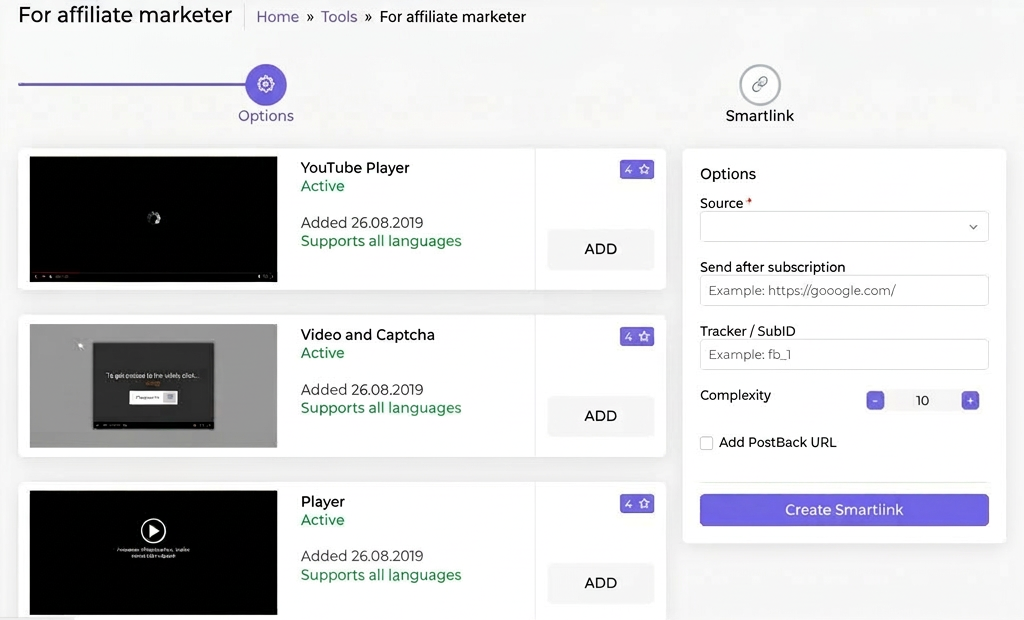Open the Video and Captcha preview thumbnail
Viewport: 1024px width, 620px height.
tap(153, 385)
